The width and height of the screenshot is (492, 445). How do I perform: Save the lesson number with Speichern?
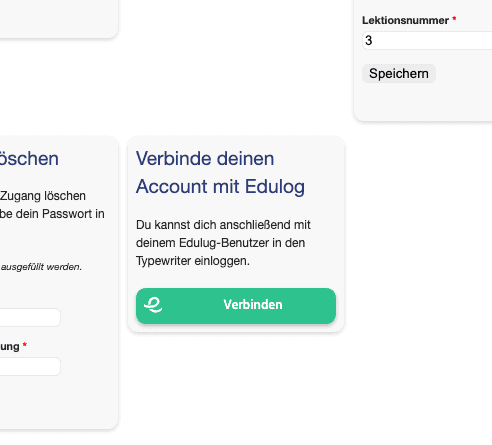coord(399,73)
